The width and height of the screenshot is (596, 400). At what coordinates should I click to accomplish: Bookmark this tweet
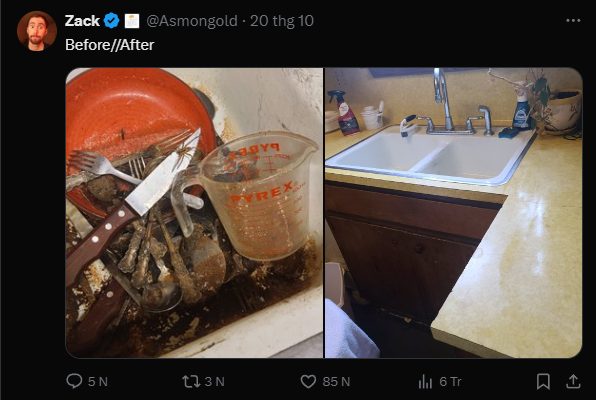(543, 381)
